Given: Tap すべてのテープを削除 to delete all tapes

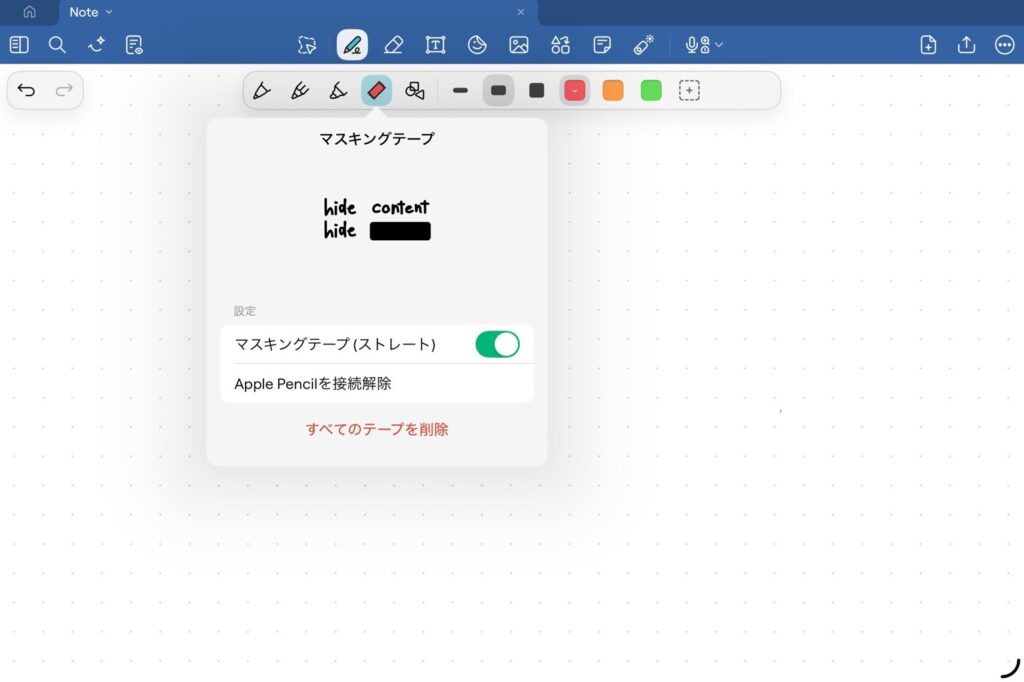Looking at the screenshot, I should [x=377, y=429].
